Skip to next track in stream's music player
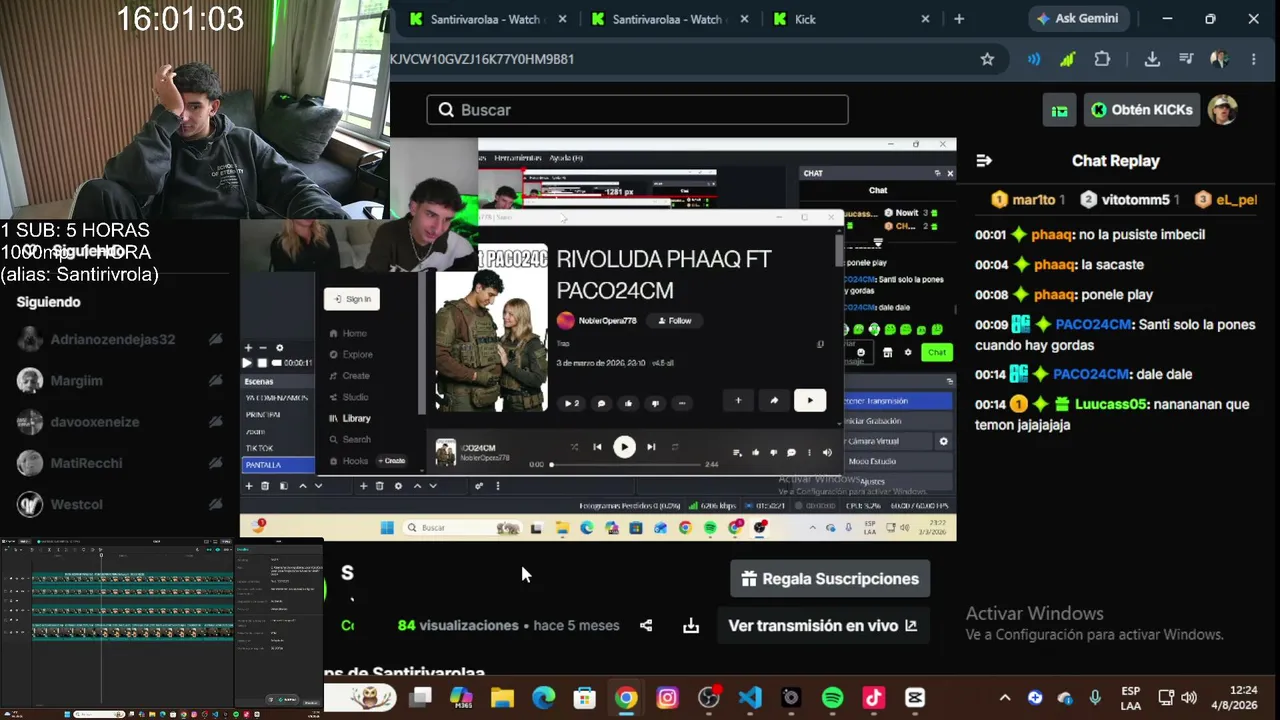Image resolution: width=1280 pixels, height=720 pixels. 651,447
